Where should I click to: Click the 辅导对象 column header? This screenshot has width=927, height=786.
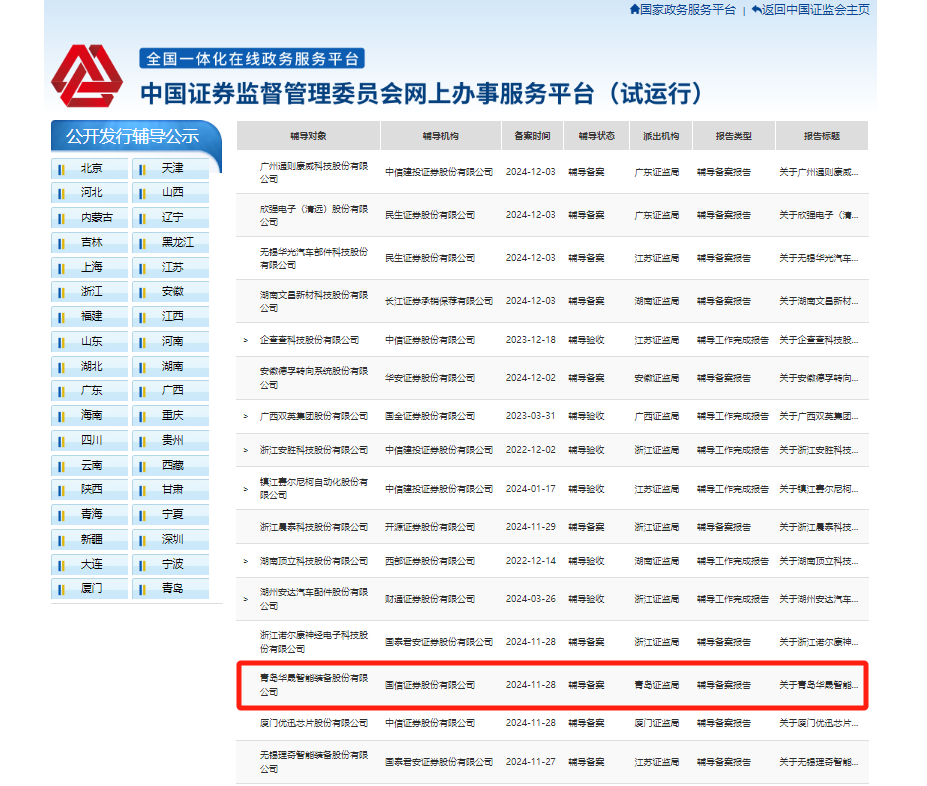(308, 136)
